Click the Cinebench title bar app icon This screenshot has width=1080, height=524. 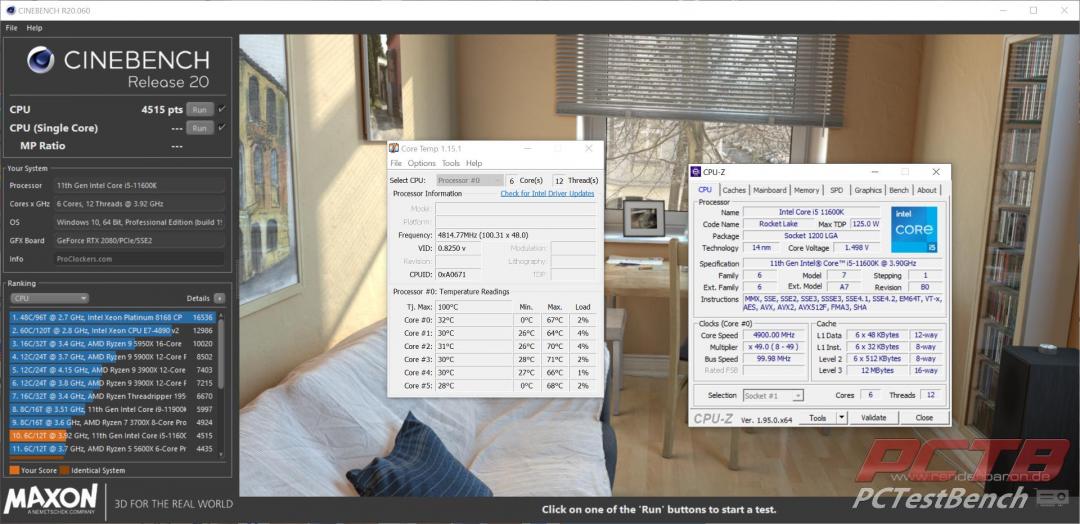click(10, 10)
